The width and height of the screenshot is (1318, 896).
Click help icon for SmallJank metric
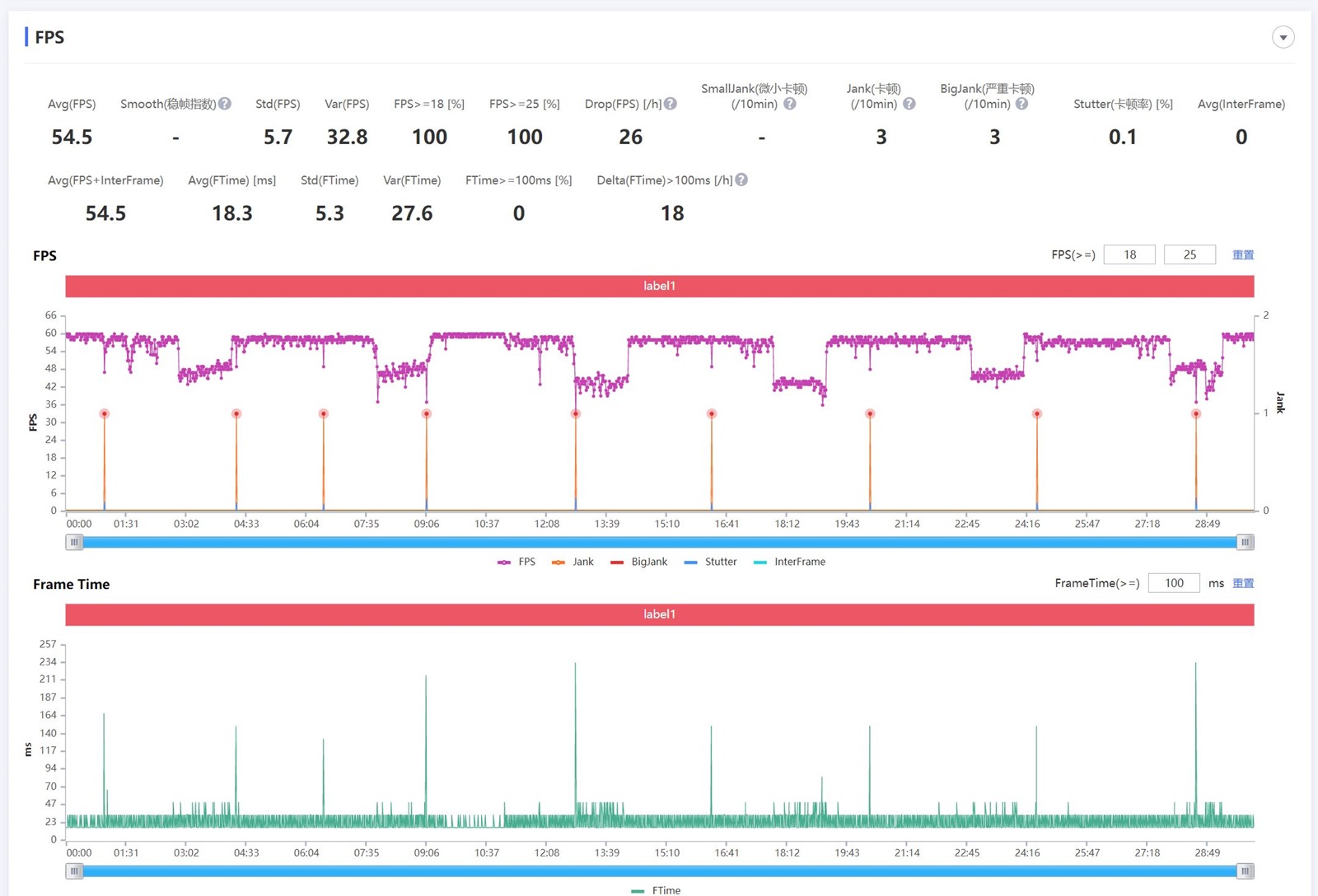tap(789, 104)
